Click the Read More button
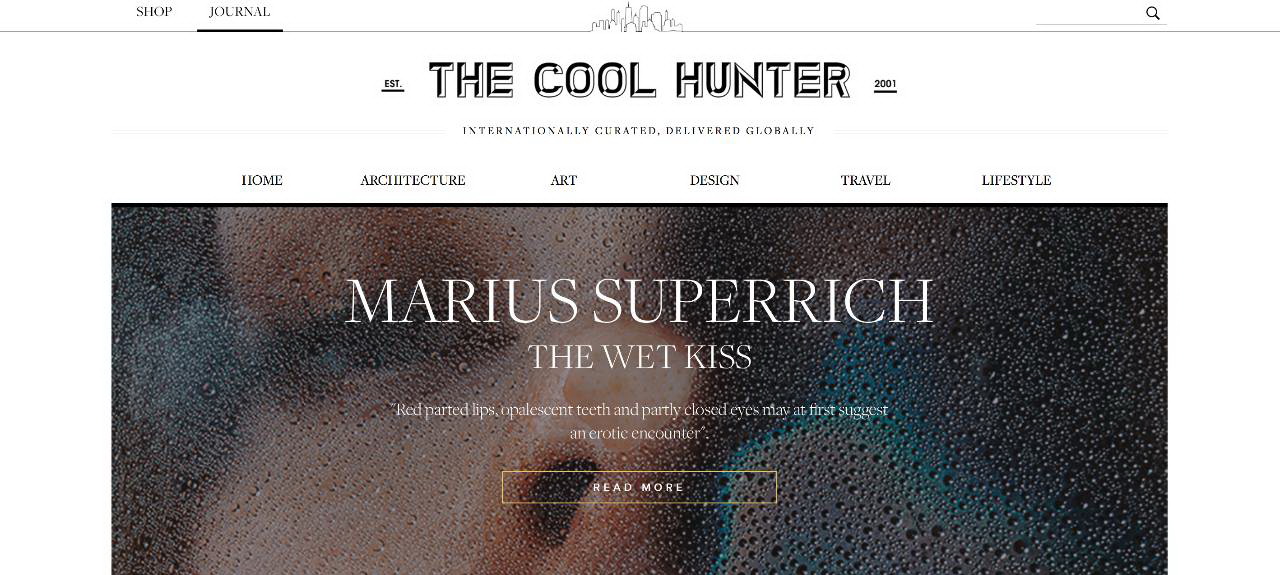 click(639, 487)
